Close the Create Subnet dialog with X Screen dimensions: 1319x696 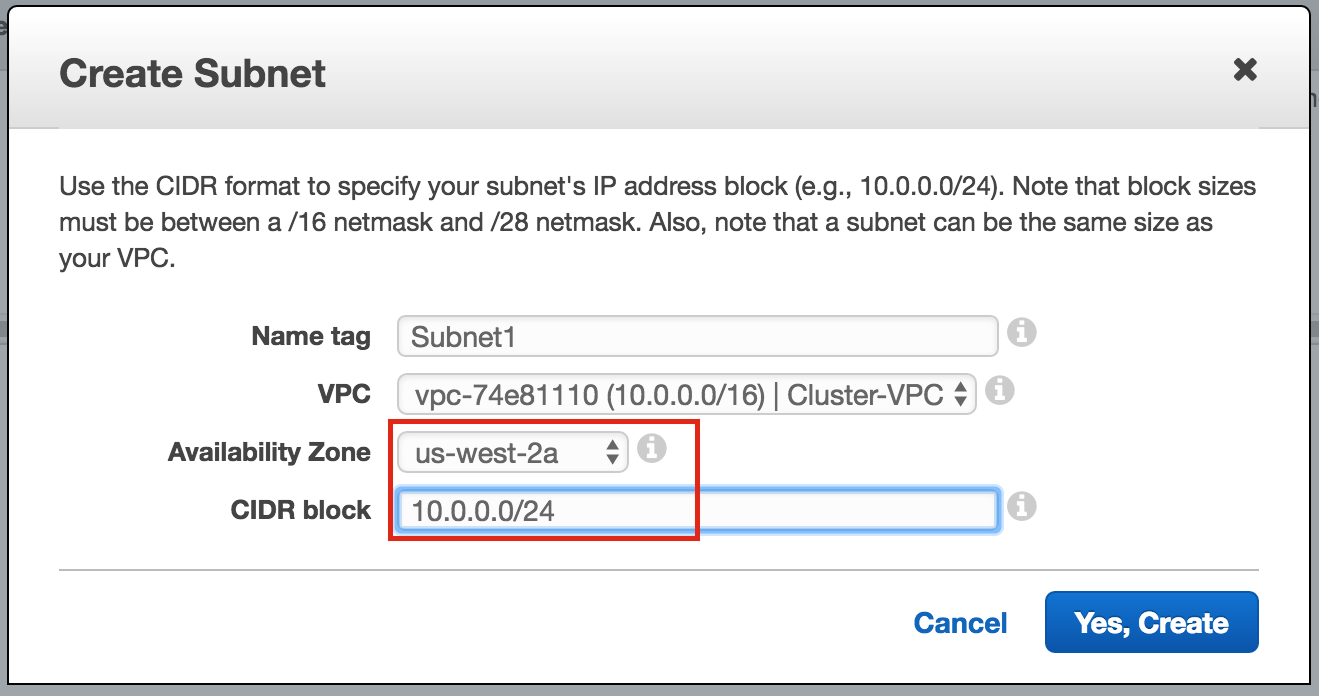[x=1244, y=69]
